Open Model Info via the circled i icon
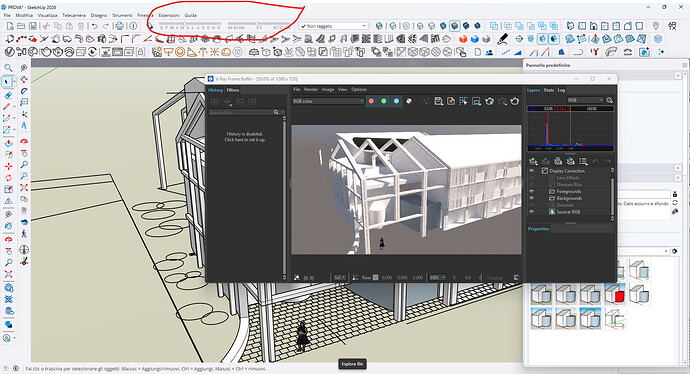 pos(133,26)
